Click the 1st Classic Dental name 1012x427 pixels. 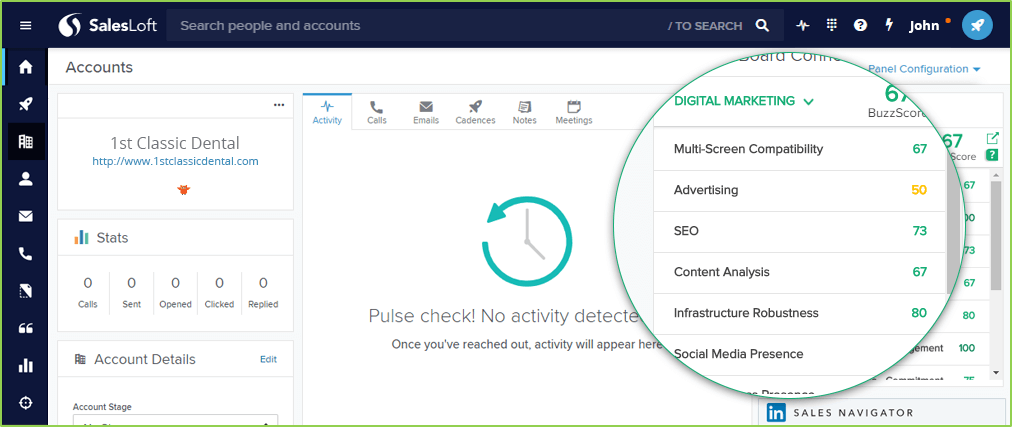coord(175,143)
